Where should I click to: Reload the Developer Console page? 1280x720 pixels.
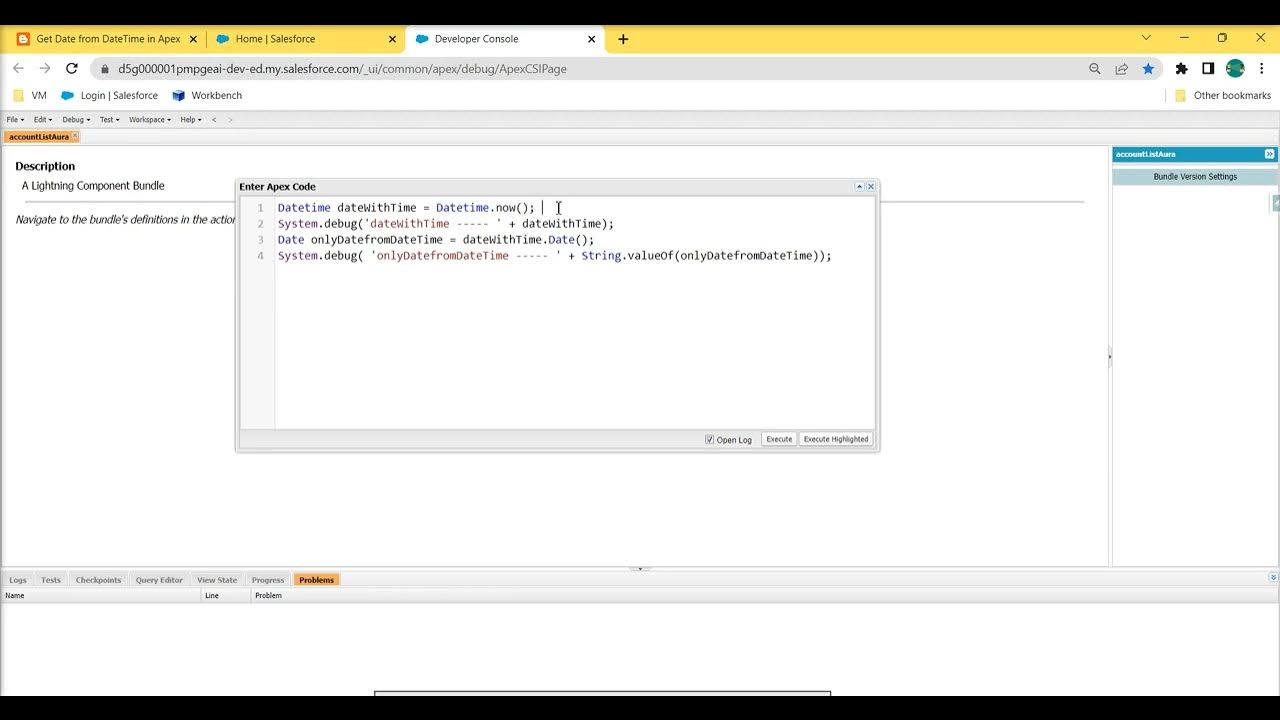click(72, 68)
